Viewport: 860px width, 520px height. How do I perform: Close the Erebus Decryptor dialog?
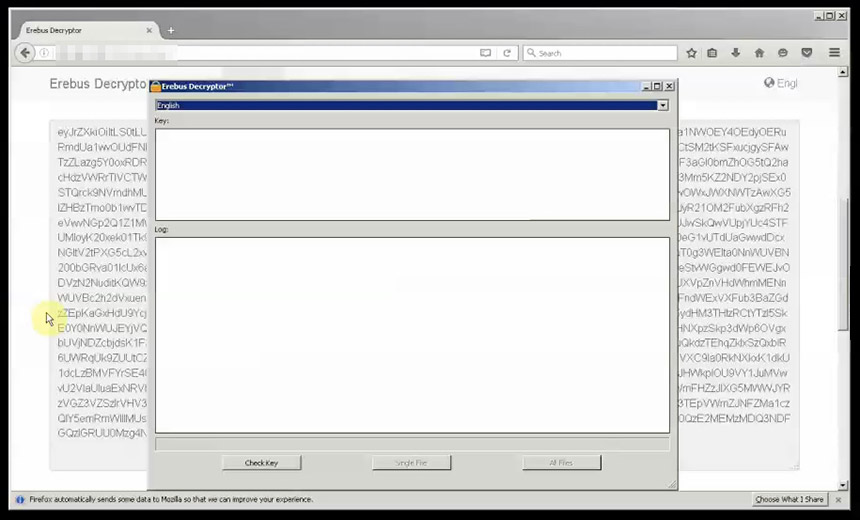(669, 86)
